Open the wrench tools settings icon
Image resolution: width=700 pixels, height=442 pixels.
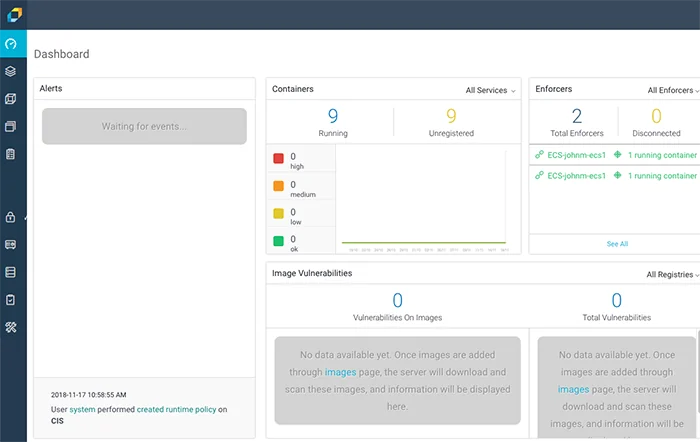11,327
